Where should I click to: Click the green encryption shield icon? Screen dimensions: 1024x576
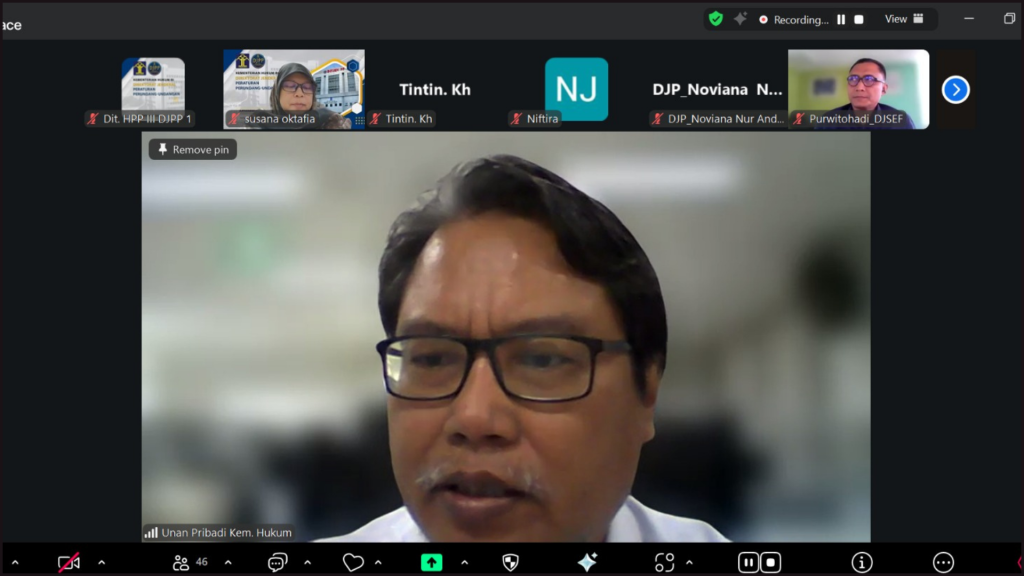pyautogui.click(x=715, y=19)
